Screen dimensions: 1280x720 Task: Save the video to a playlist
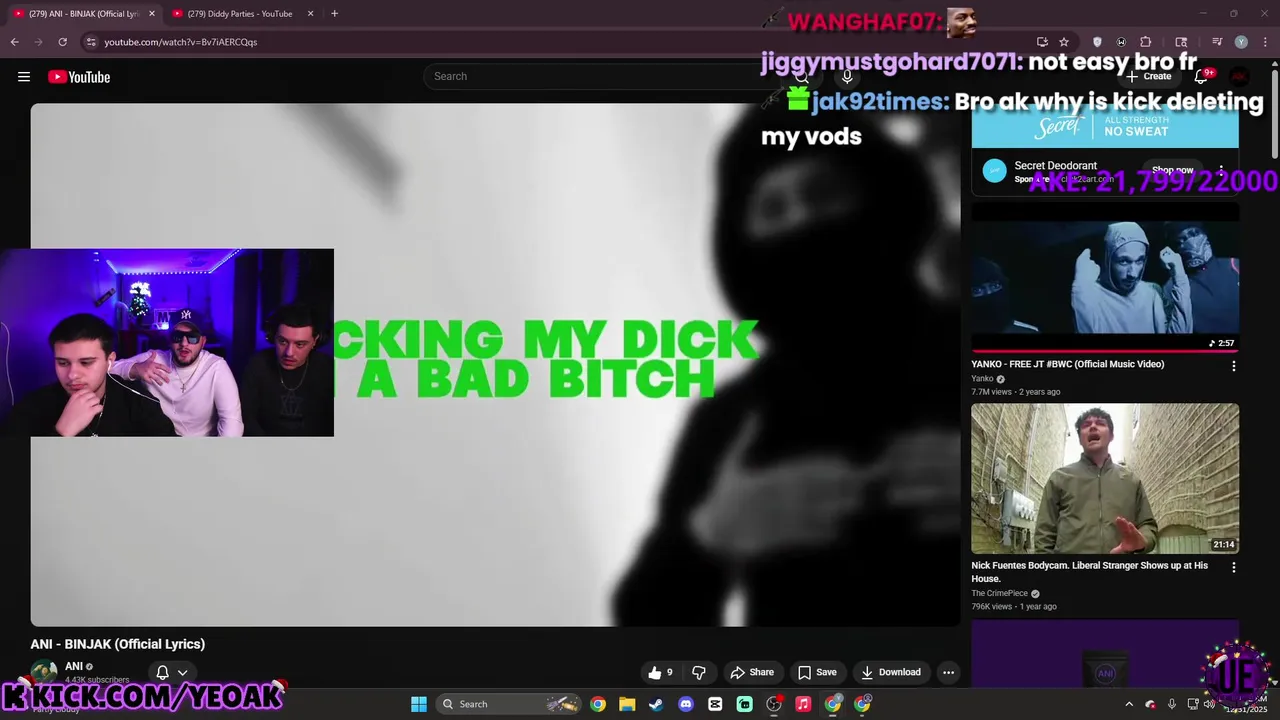click(817, 672)
